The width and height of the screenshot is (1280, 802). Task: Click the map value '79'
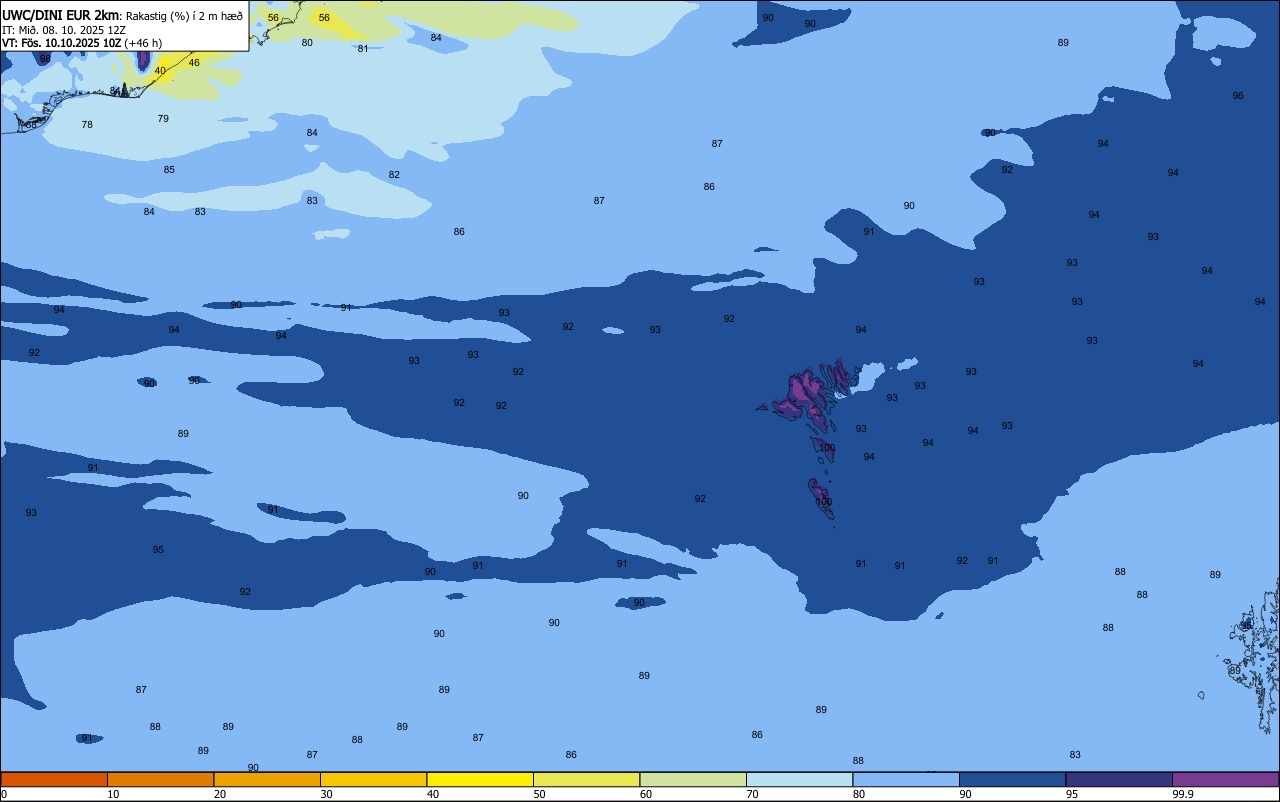pyautogui.click(x=163, y=119)
